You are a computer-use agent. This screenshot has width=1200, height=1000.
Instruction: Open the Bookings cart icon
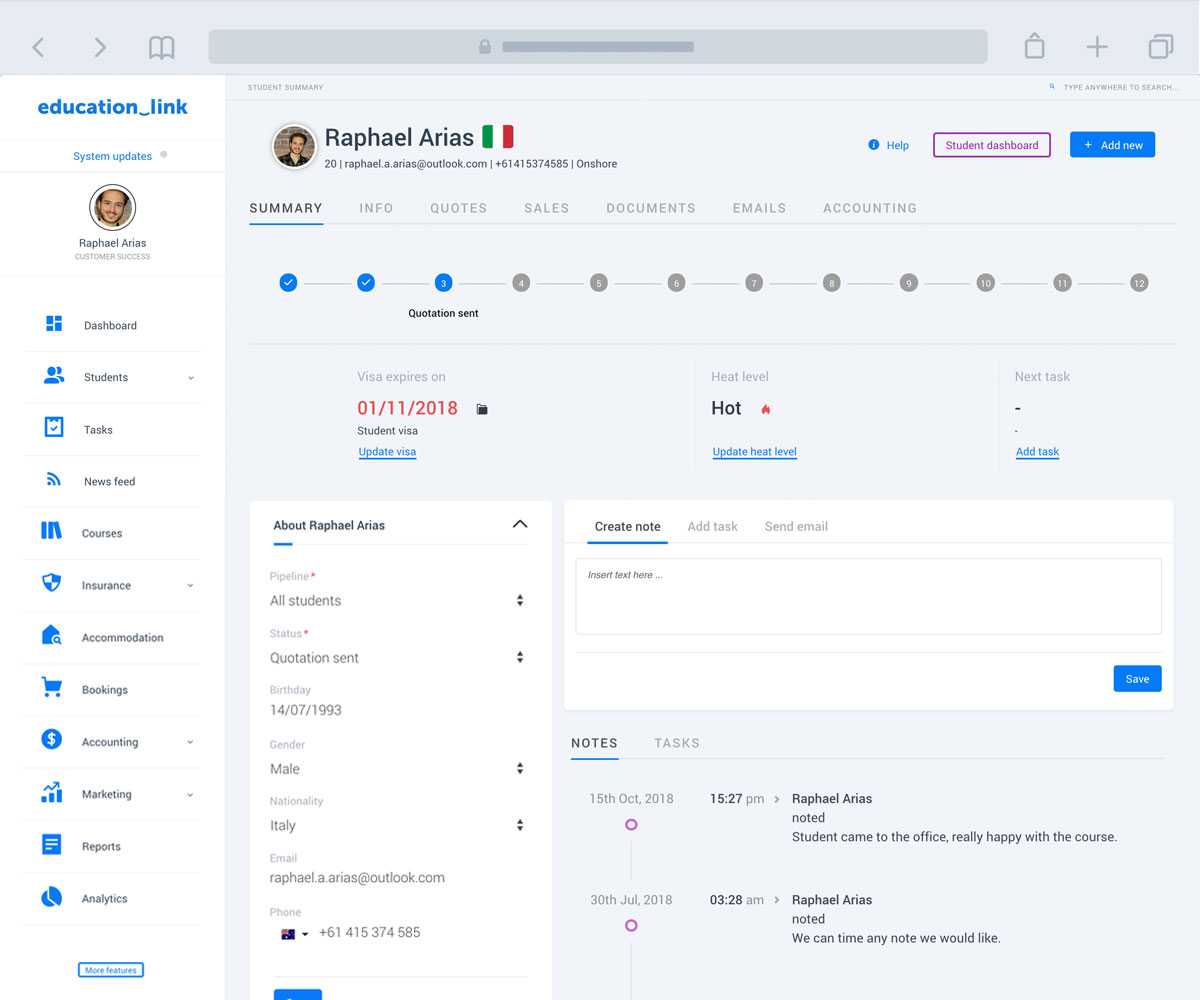(52, 686)
